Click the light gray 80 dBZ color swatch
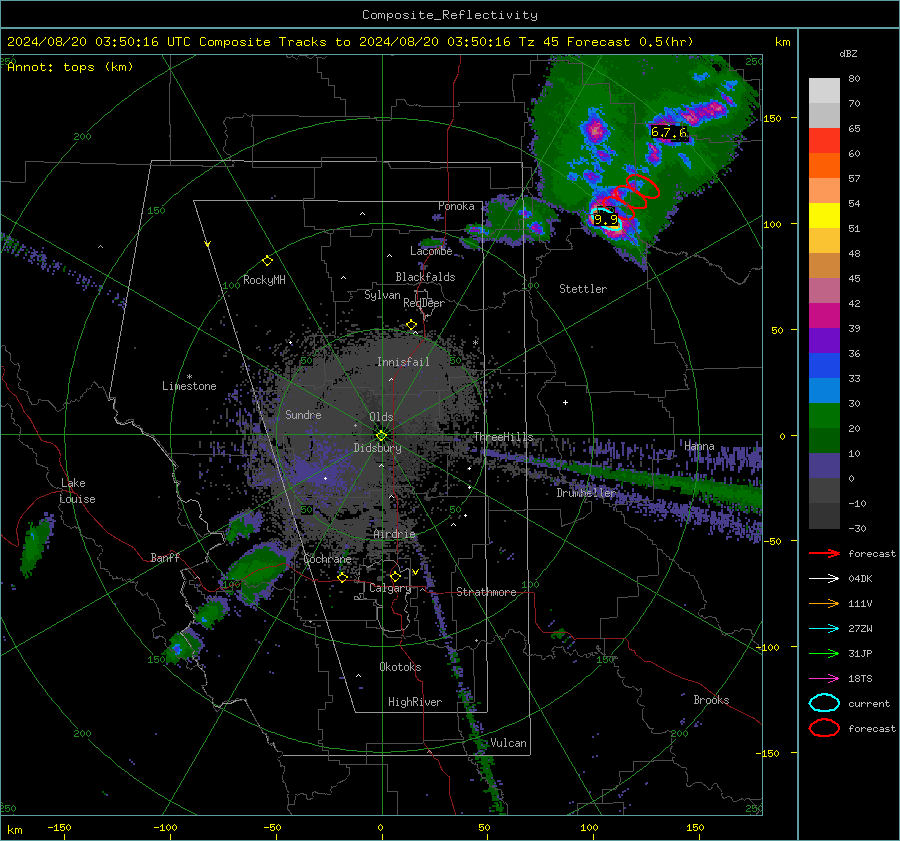 click(x=824, y=91)
